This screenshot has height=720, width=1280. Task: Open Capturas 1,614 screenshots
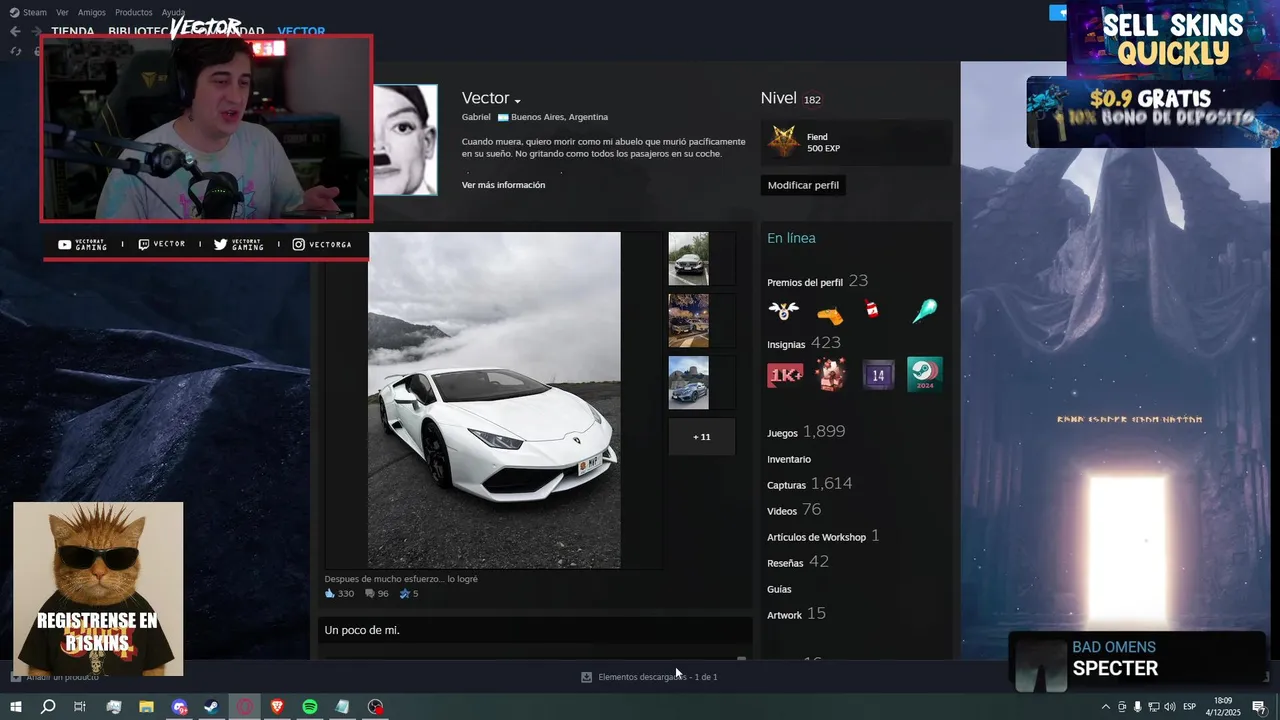point(810,484)
